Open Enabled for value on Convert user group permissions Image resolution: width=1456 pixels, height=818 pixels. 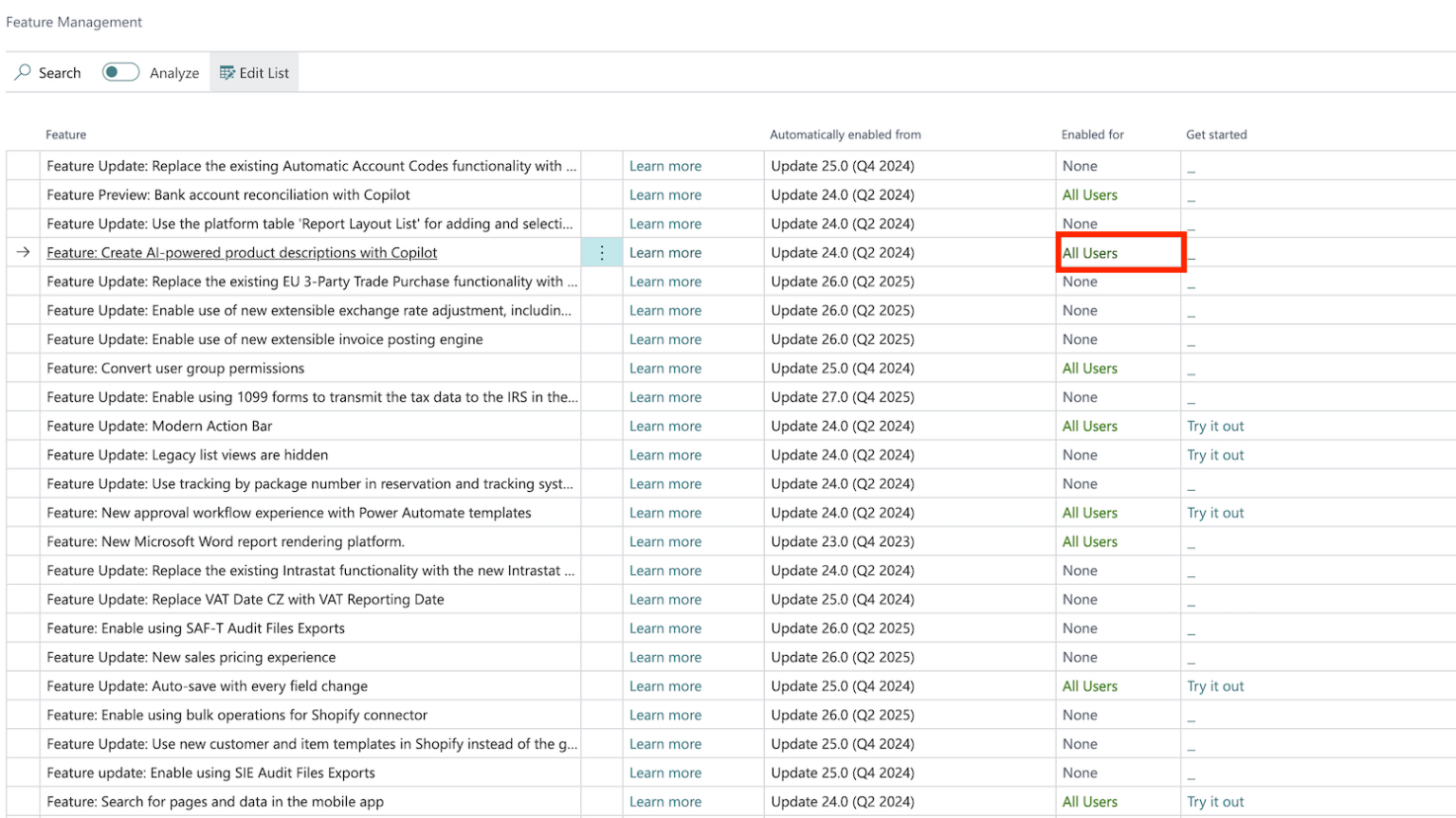tap(1090, 368)
